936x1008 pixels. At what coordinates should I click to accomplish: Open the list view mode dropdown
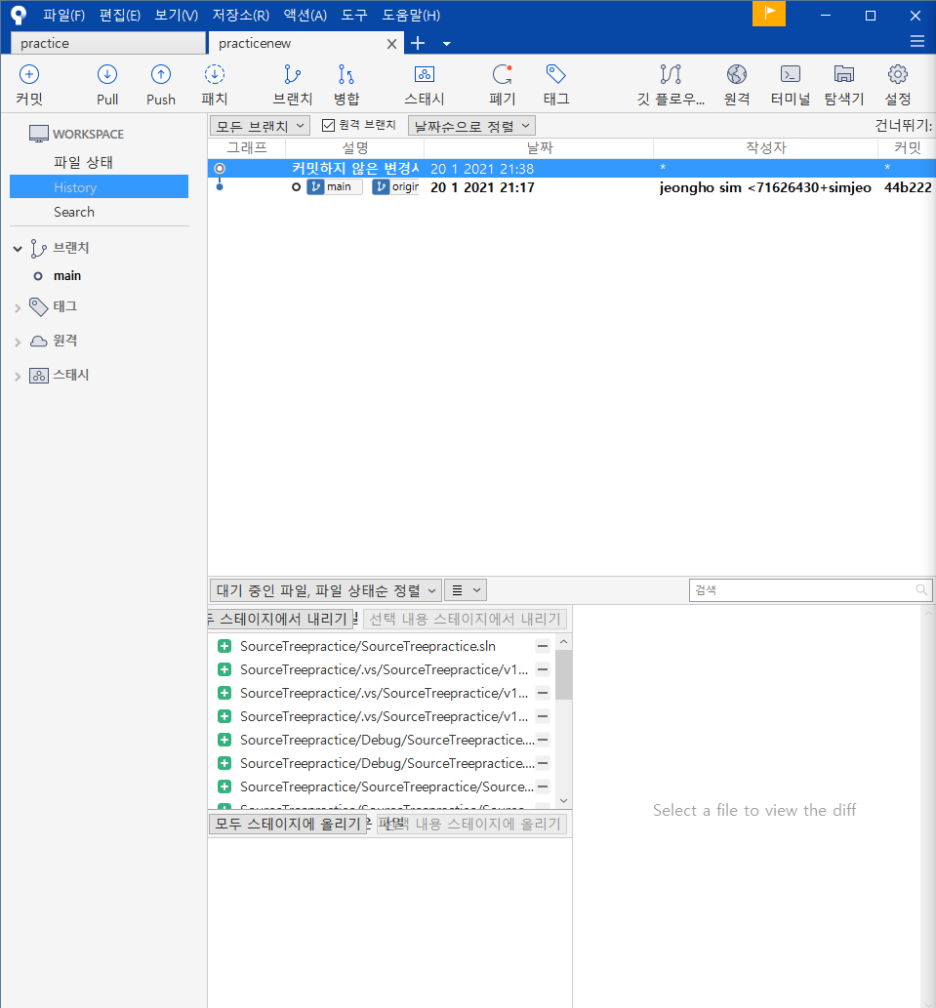pyautogui.click(x=465, y=590)
